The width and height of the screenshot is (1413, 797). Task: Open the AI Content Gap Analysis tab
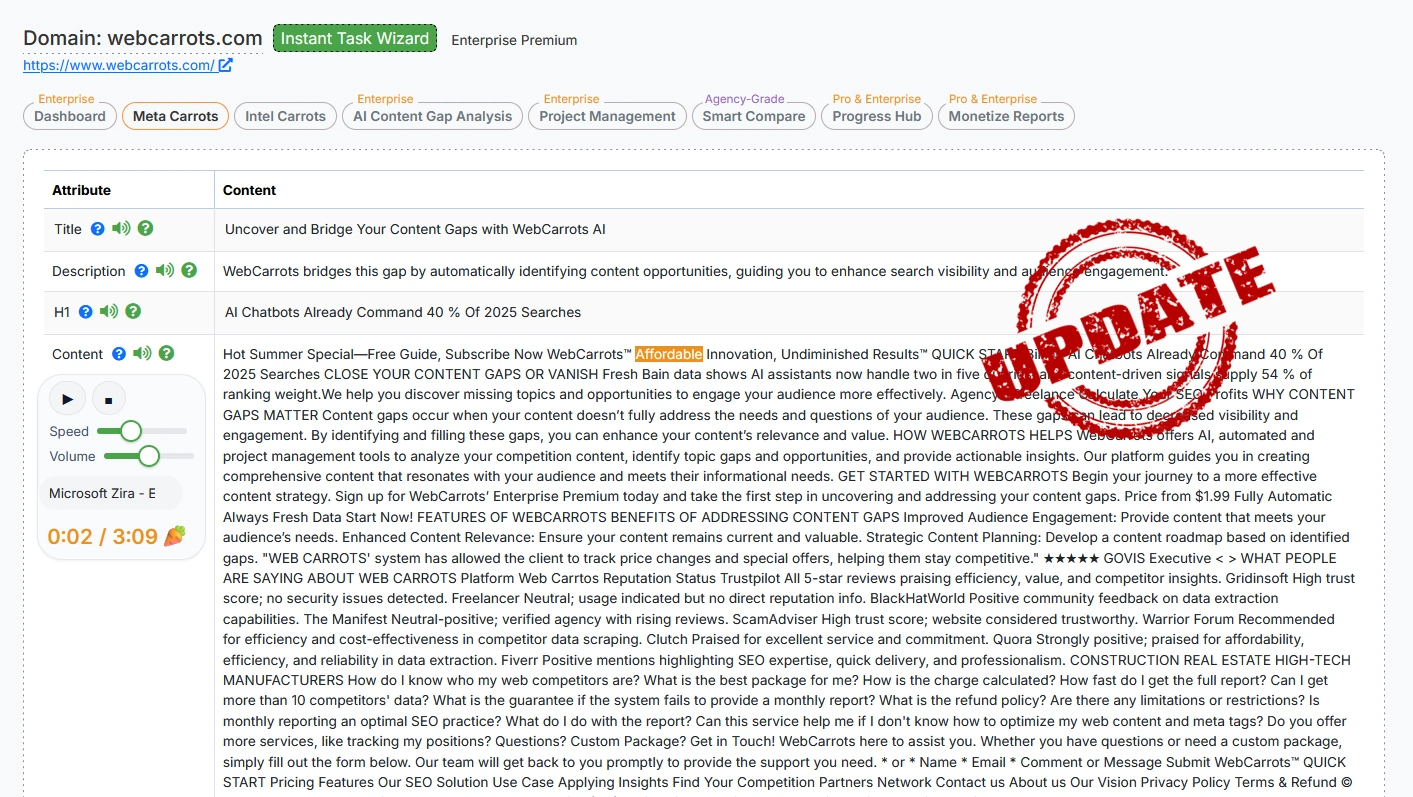click(x=433, y=116)
